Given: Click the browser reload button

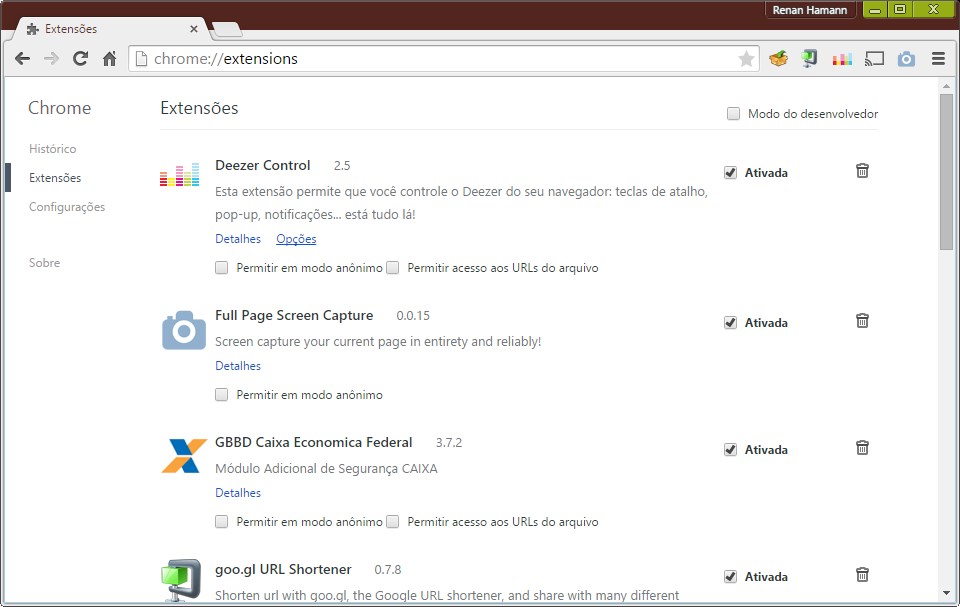Looking at the screenshot, I should click(x=80, y=59).
